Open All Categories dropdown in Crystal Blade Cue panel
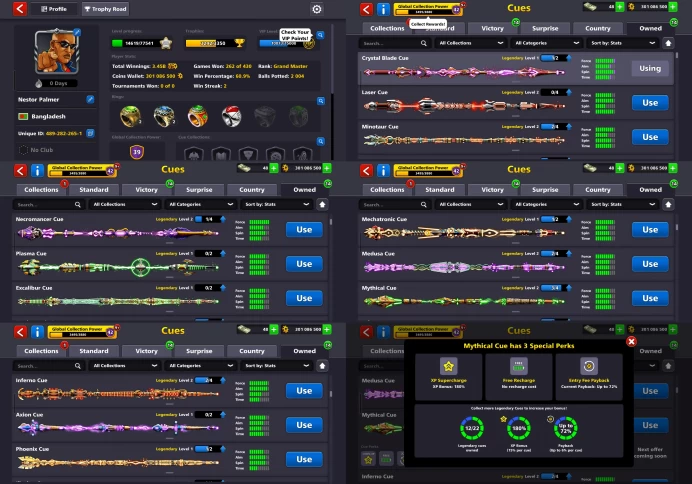 pos(546,43)
